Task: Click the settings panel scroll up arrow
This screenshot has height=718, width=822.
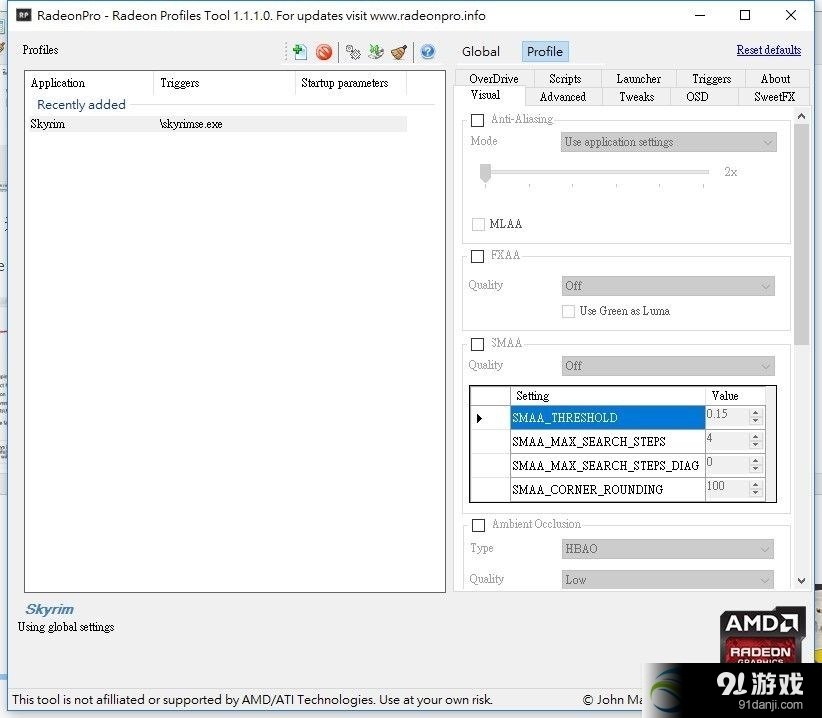Action: (x=801, y=116)
